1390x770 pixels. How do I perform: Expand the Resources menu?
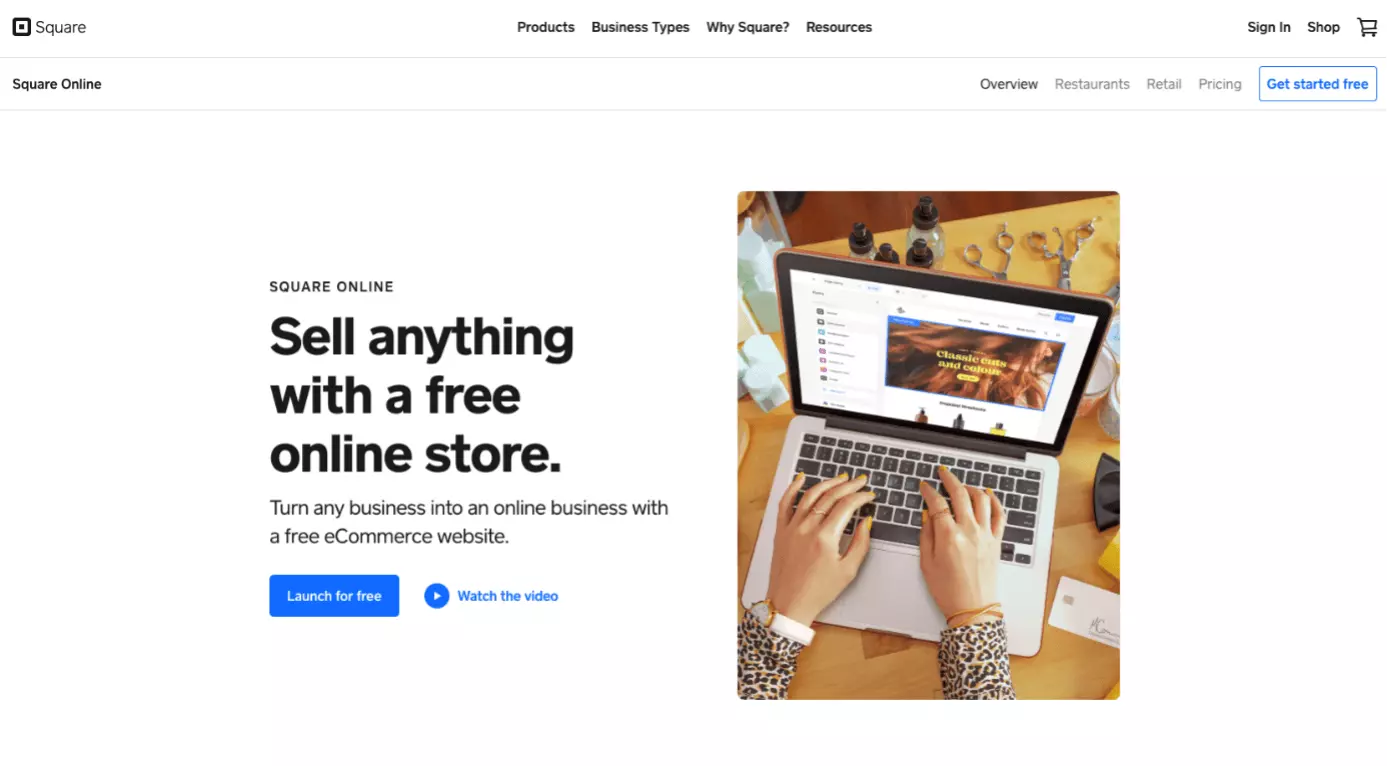[839, 27]
